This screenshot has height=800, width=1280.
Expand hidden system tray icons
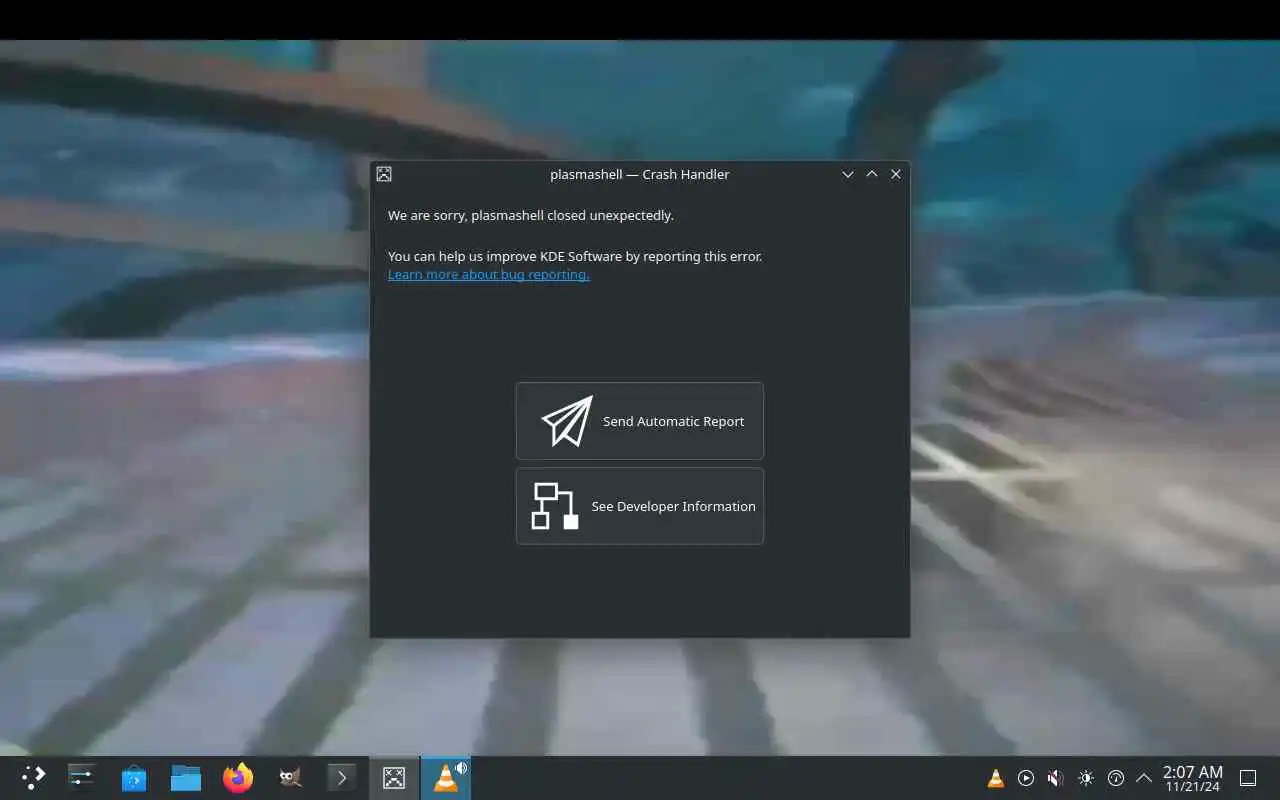tap(1144, 778)
